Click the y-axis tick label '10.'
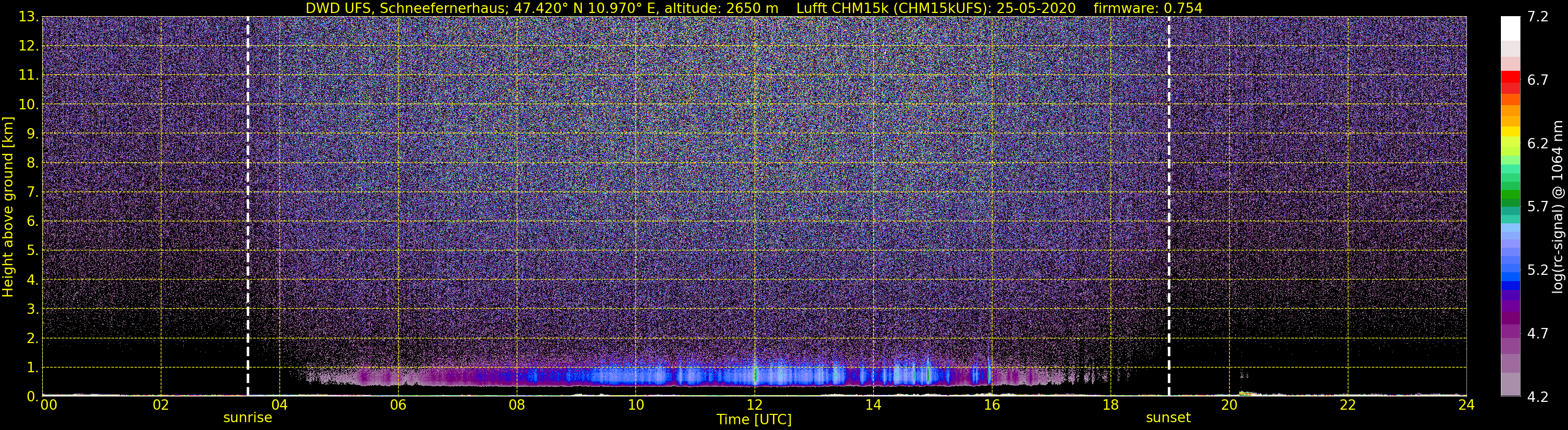Viewport: 1568px width, 430px height. click(x=29, y=105)
